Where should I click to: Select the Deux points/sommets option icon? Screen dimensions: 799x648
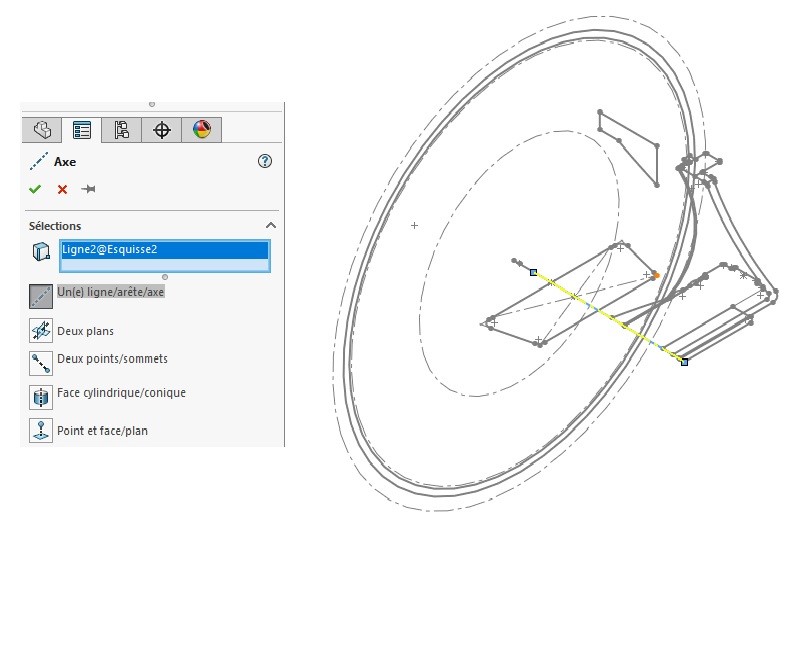[x=41, y=361]
